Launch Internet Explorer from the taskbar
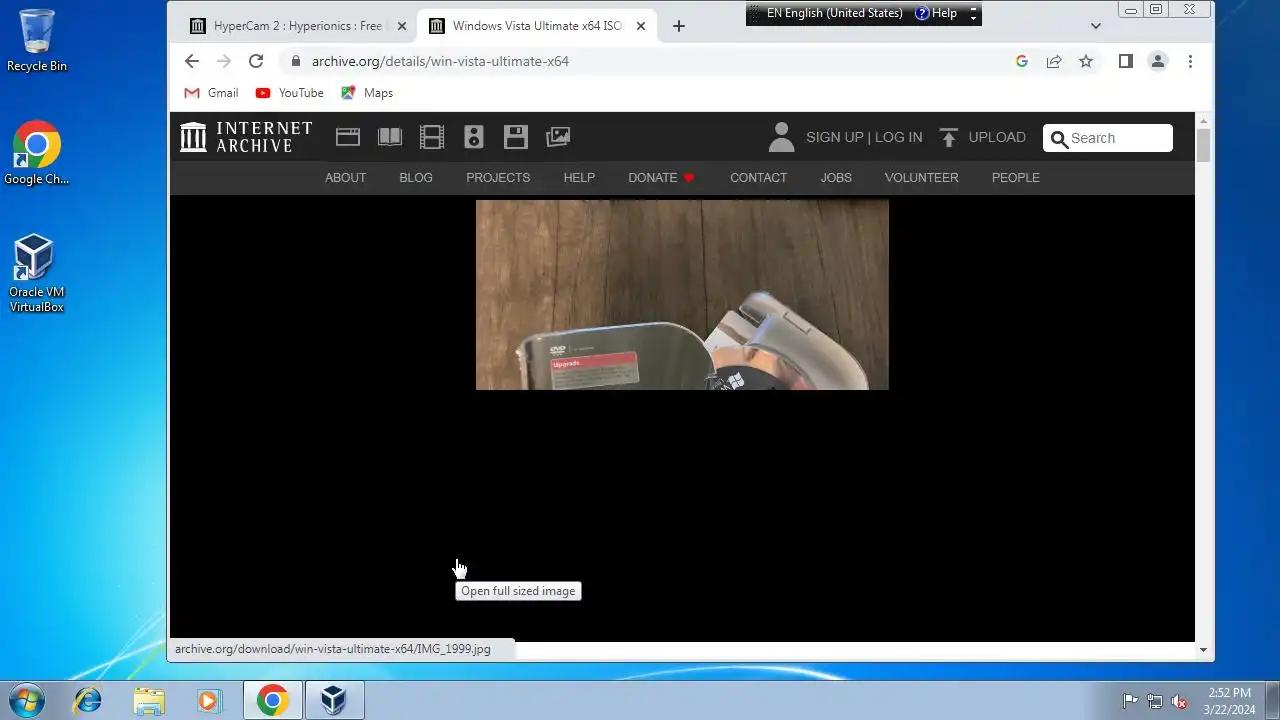This screenshot has width=1280, height=720. point(88,700)
